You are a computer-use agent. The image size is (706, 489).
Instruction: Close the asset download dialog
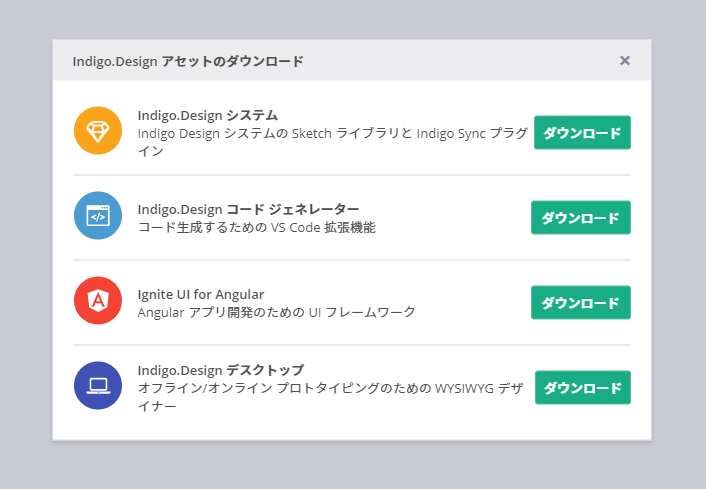[625, 61]
